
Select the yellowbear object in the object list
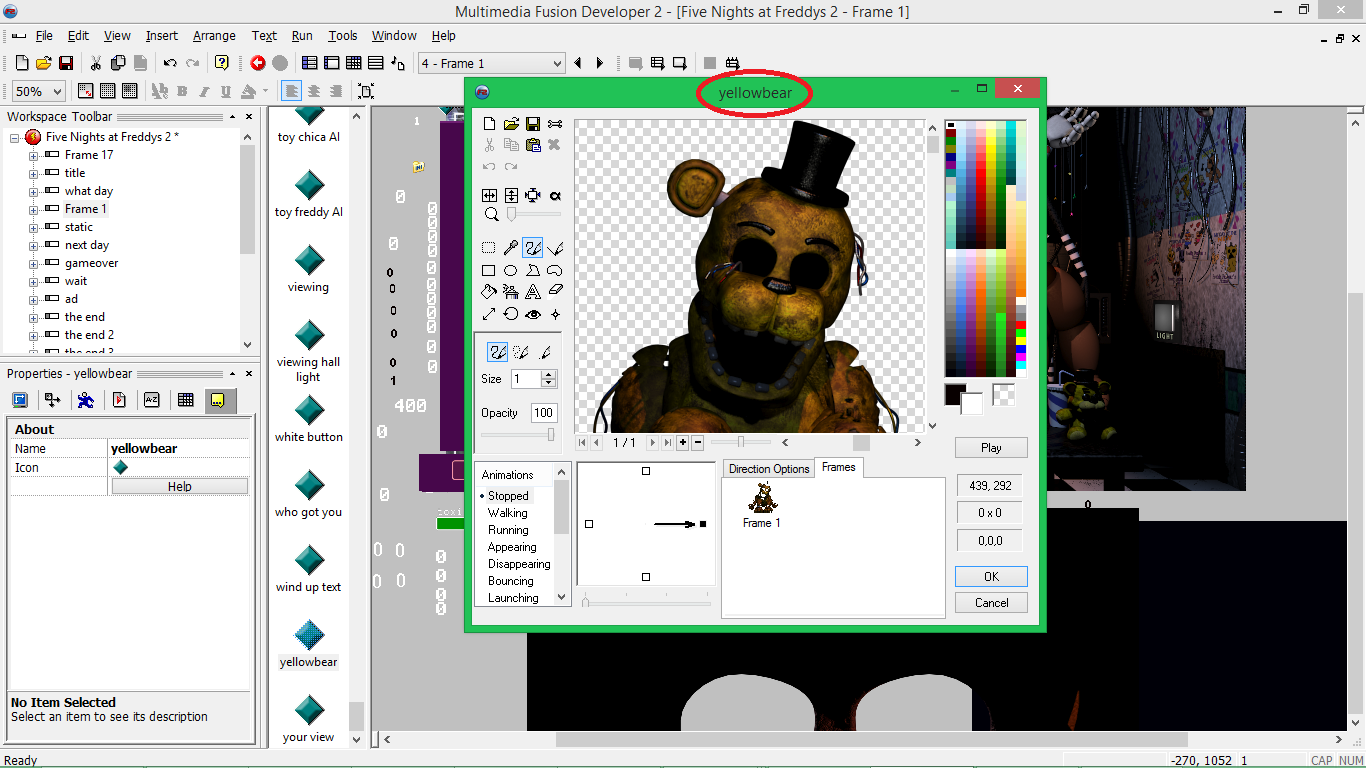pyautogui.click(x=309, y=643)
